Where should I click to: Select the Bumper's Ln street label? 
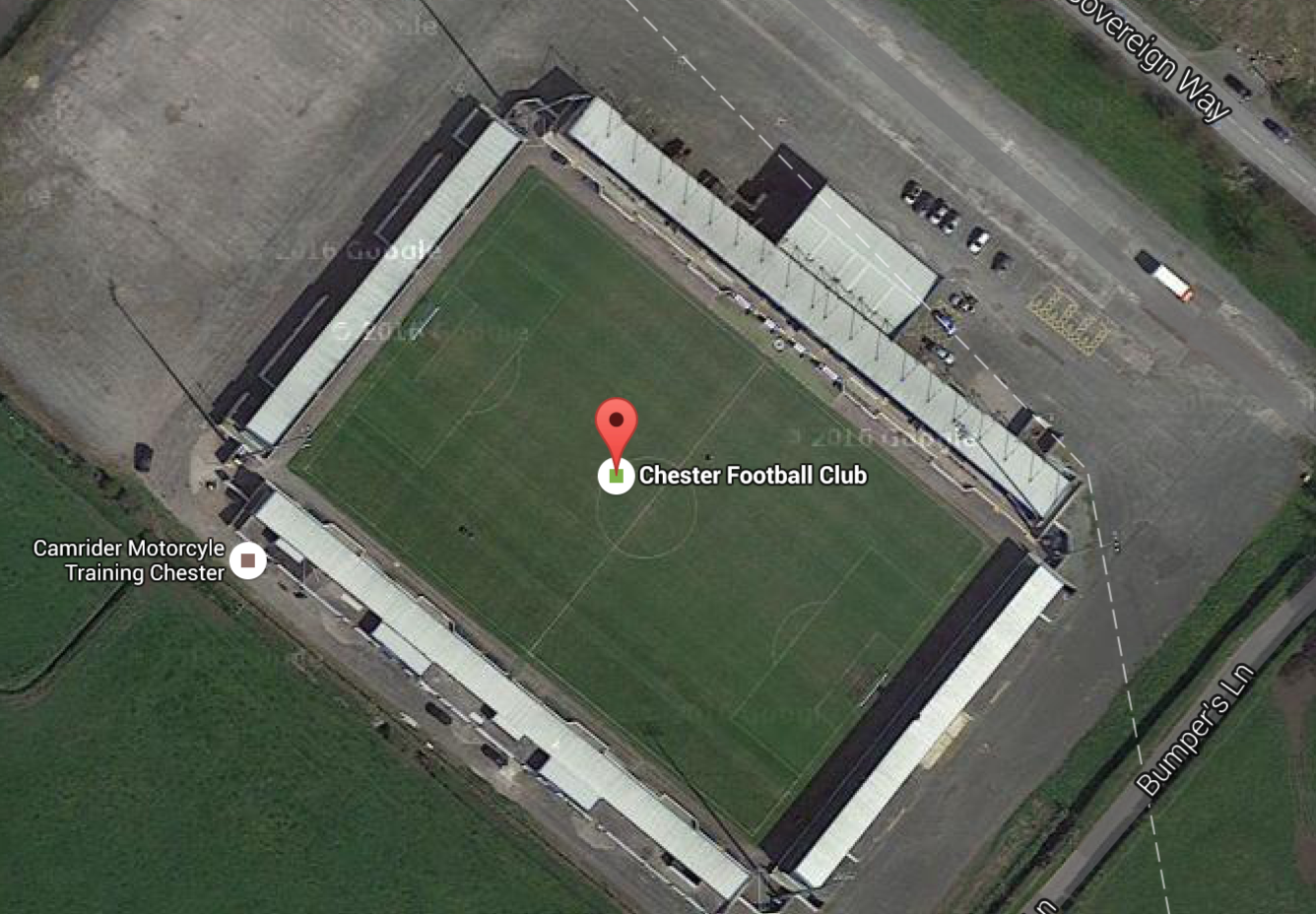(1195, 730)
